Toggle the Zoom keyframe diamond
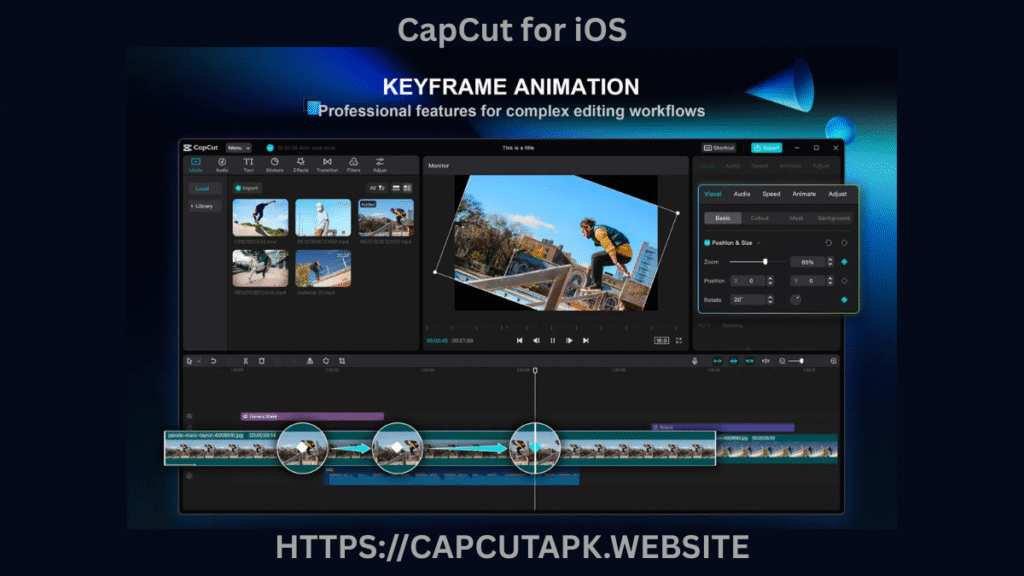This screenshot has width=1024, height=576. tap(844, 261)
